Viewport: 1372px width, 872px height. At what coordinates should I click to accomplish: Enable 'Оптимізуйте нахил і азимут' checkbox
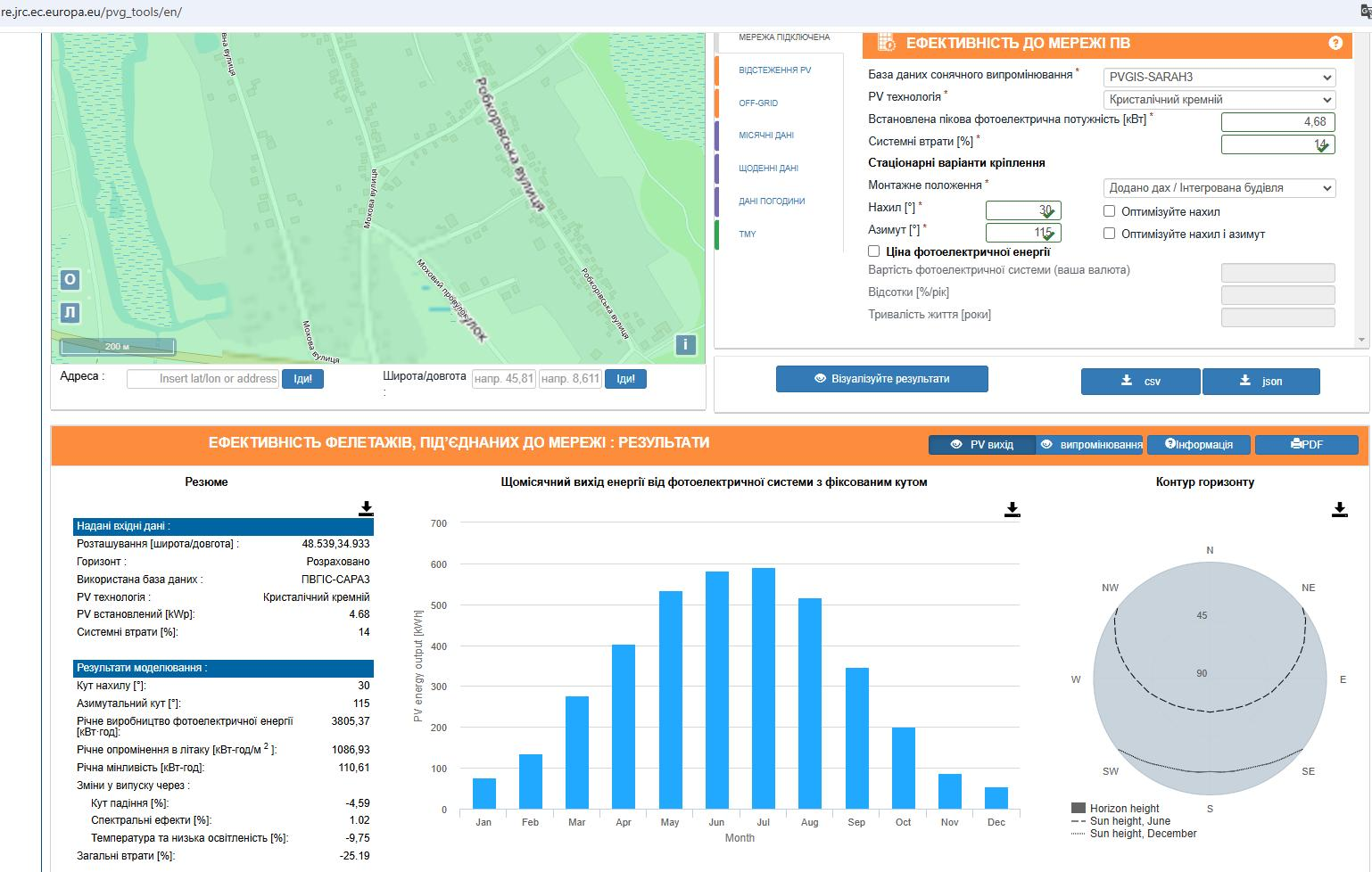[1110, 234]
